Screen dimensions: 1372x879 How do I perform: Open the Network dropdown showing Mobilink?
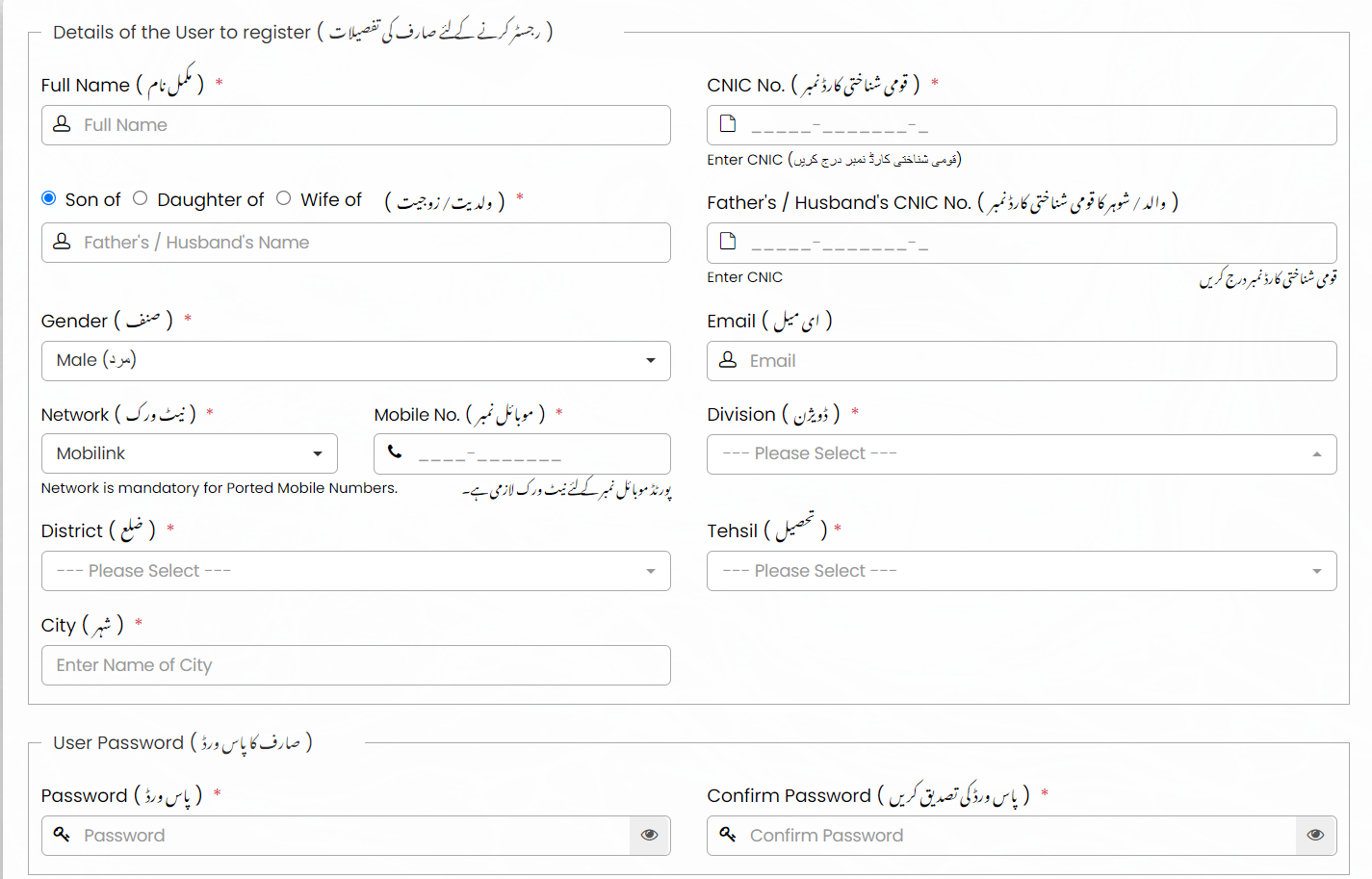[x=190, y=453]
